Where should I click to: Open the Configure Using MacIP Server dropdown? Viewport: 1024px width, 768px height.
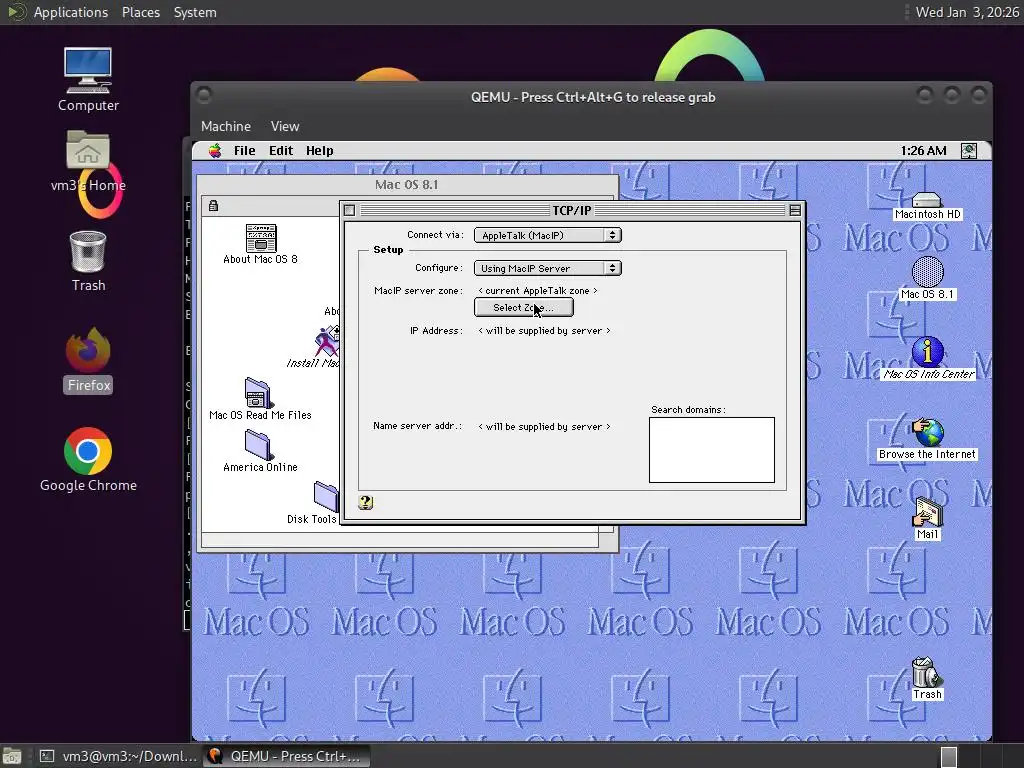pos(547,268)
